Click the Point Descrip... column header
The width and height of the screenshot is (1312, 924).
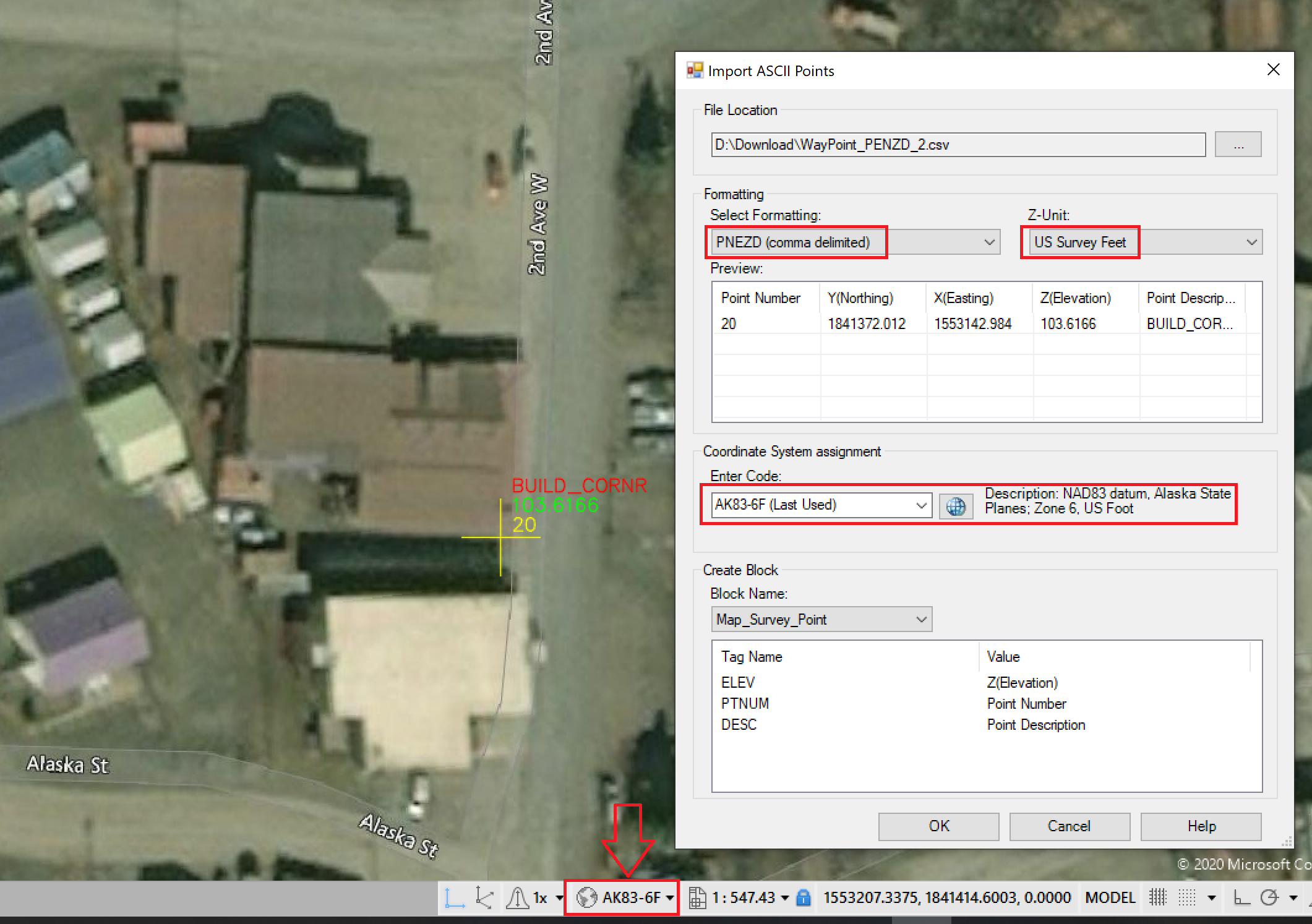(x=1192, y=298)
